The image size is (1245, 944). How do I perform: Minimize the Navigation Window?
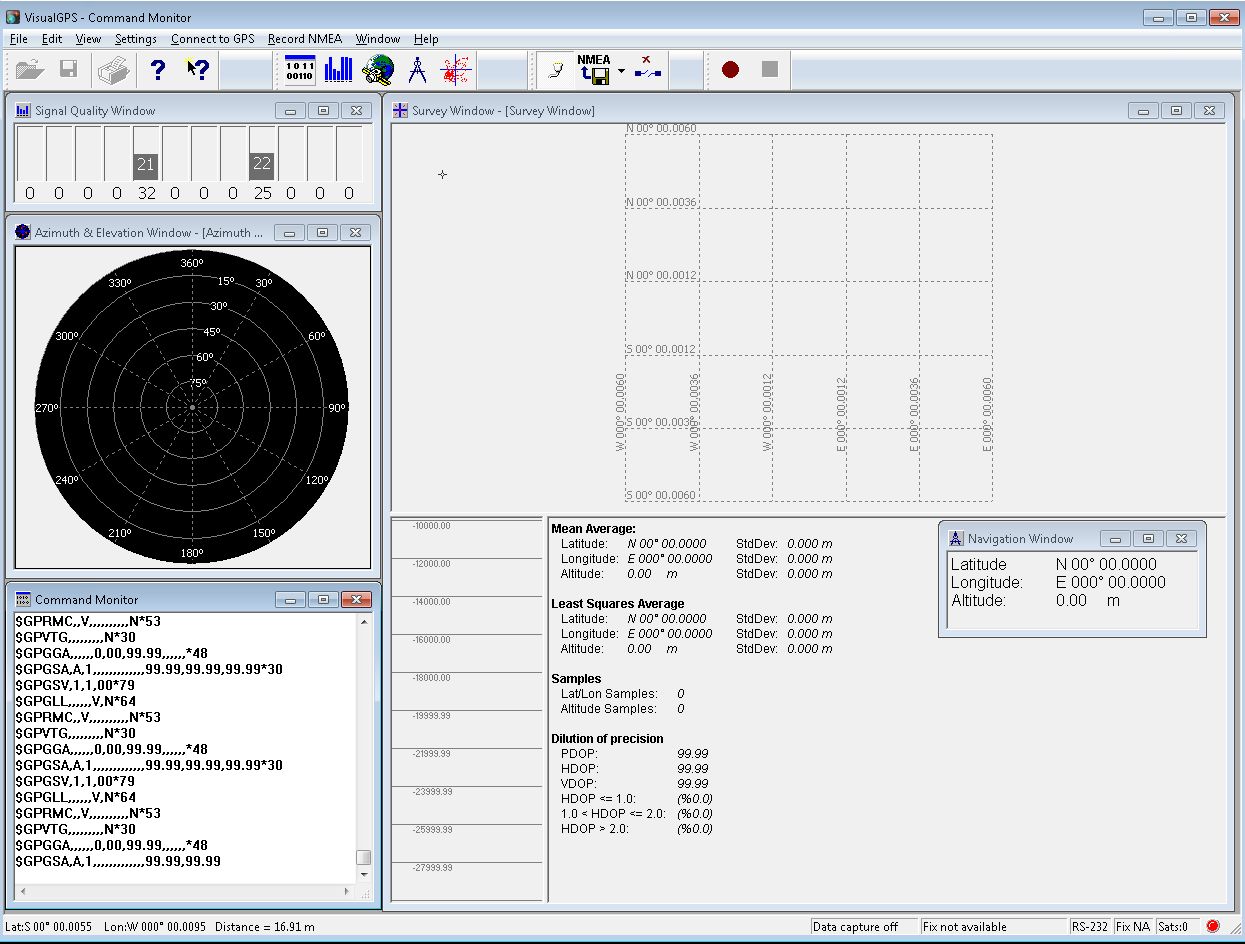pos(1116,539)
